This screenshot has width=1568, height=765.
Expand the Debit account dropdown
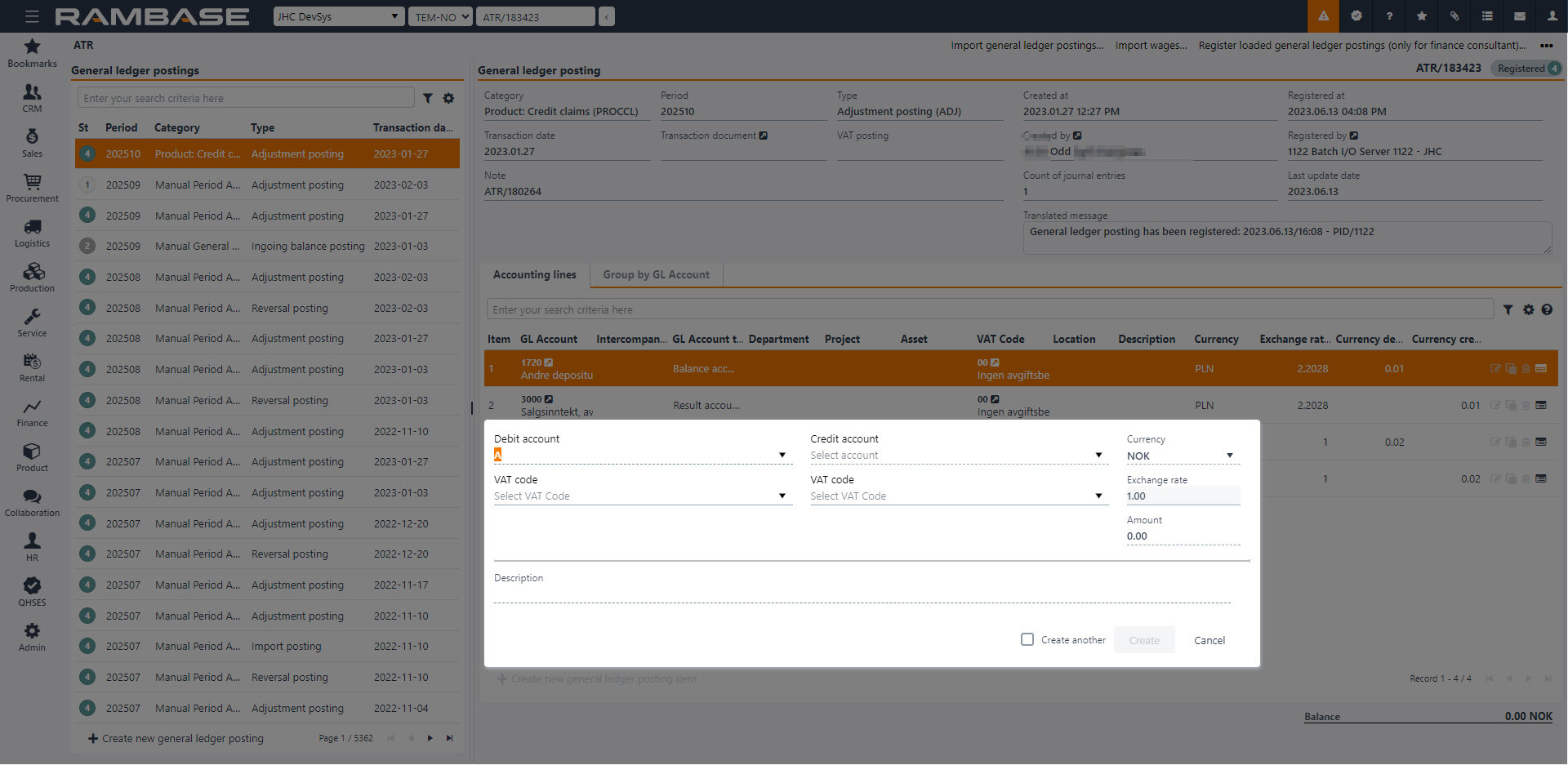click(x=782, y=456)
